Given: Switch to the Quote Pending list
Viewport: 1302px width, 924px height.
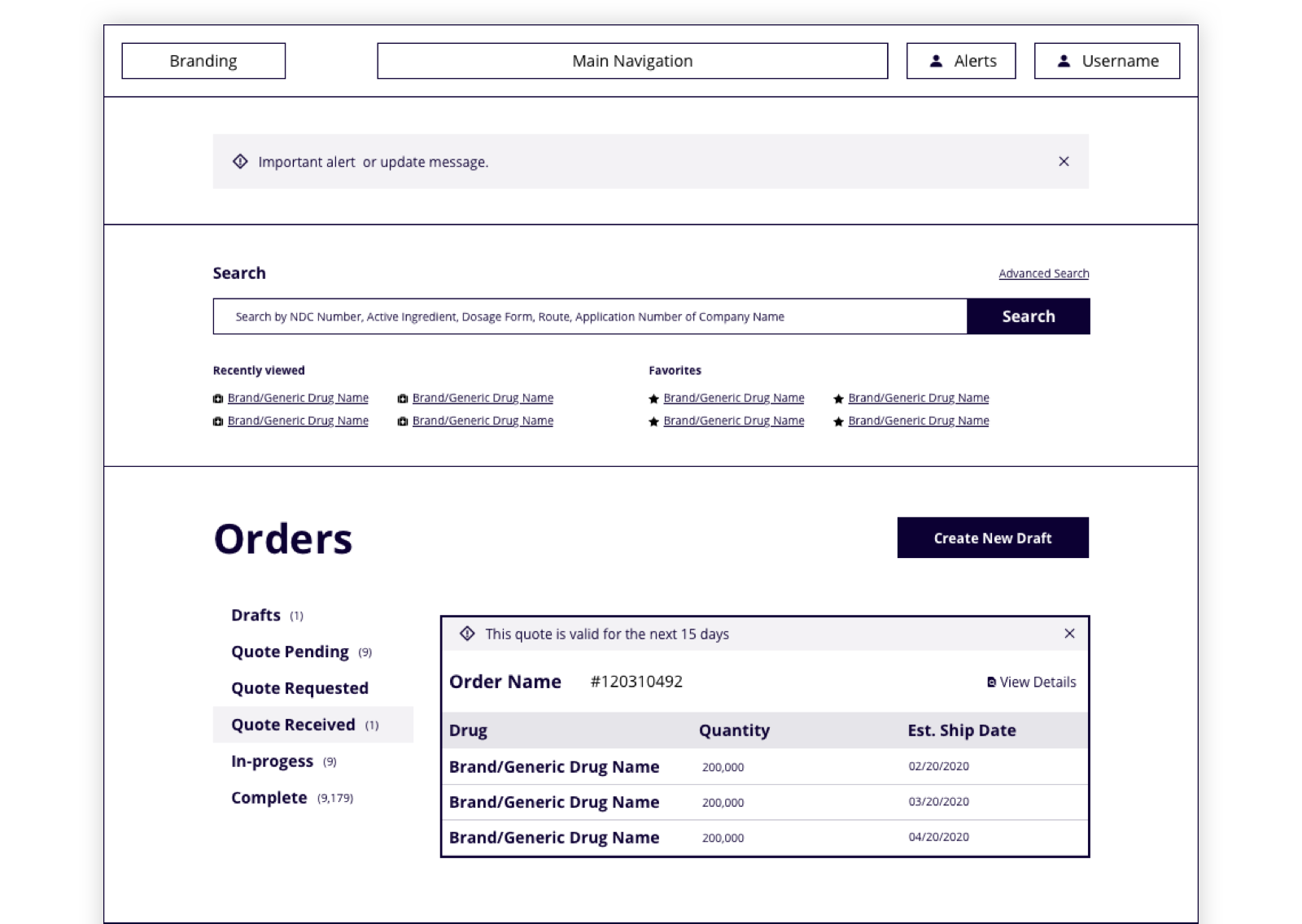Looking at the screenshot, I should coord(291,652).
